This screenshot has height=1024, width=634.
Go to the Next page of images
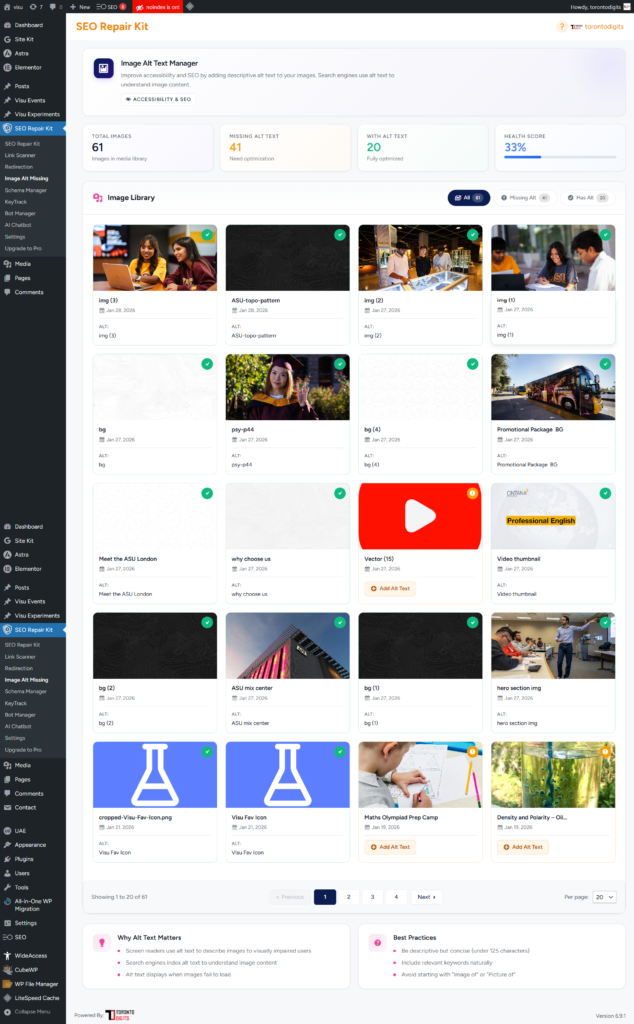(426, 897)
